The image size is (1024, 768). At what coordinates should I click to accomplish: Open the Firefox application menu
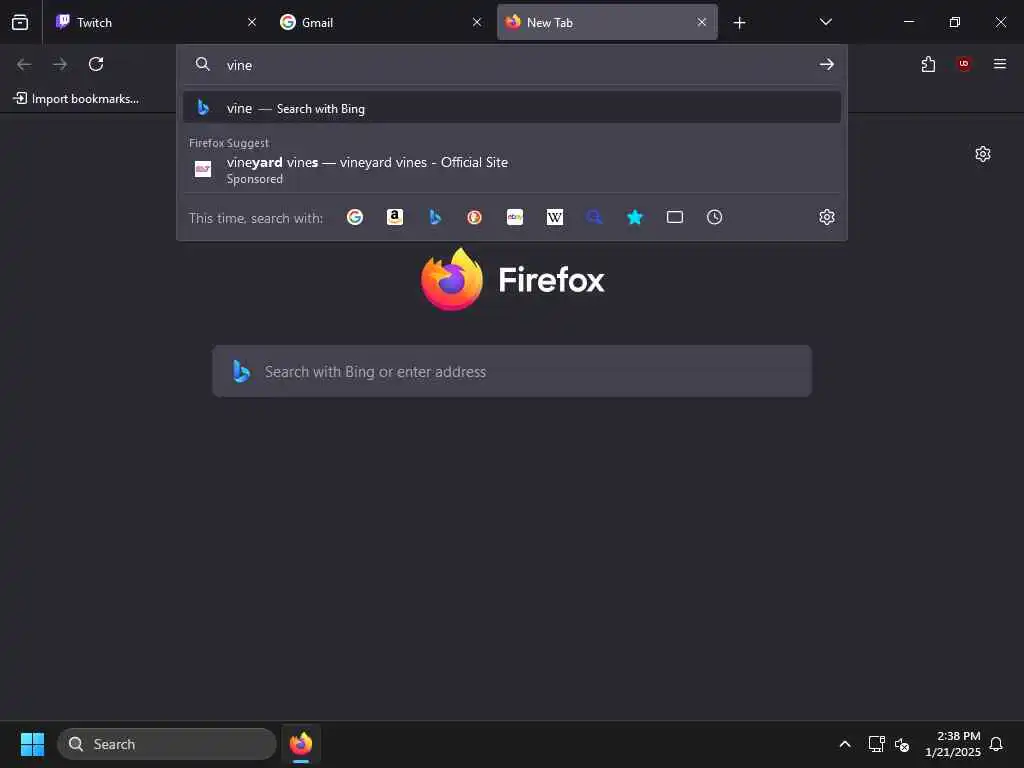pyautogui.click(x=1000, y=64)
